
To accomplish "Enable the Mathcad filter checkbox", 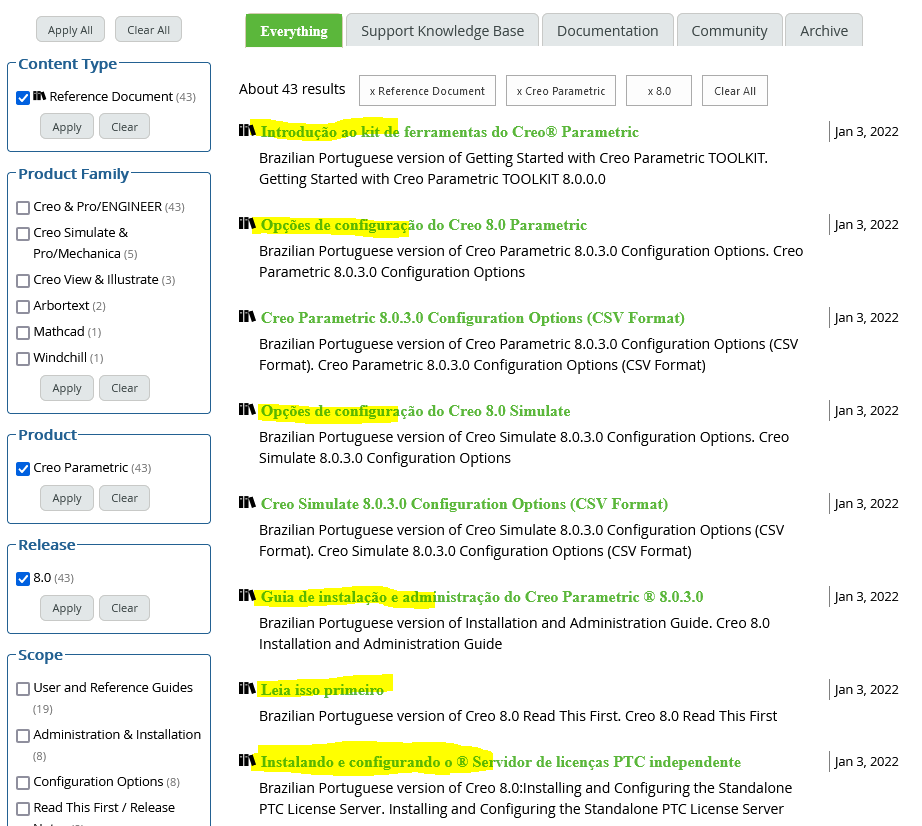I will 23,332.
